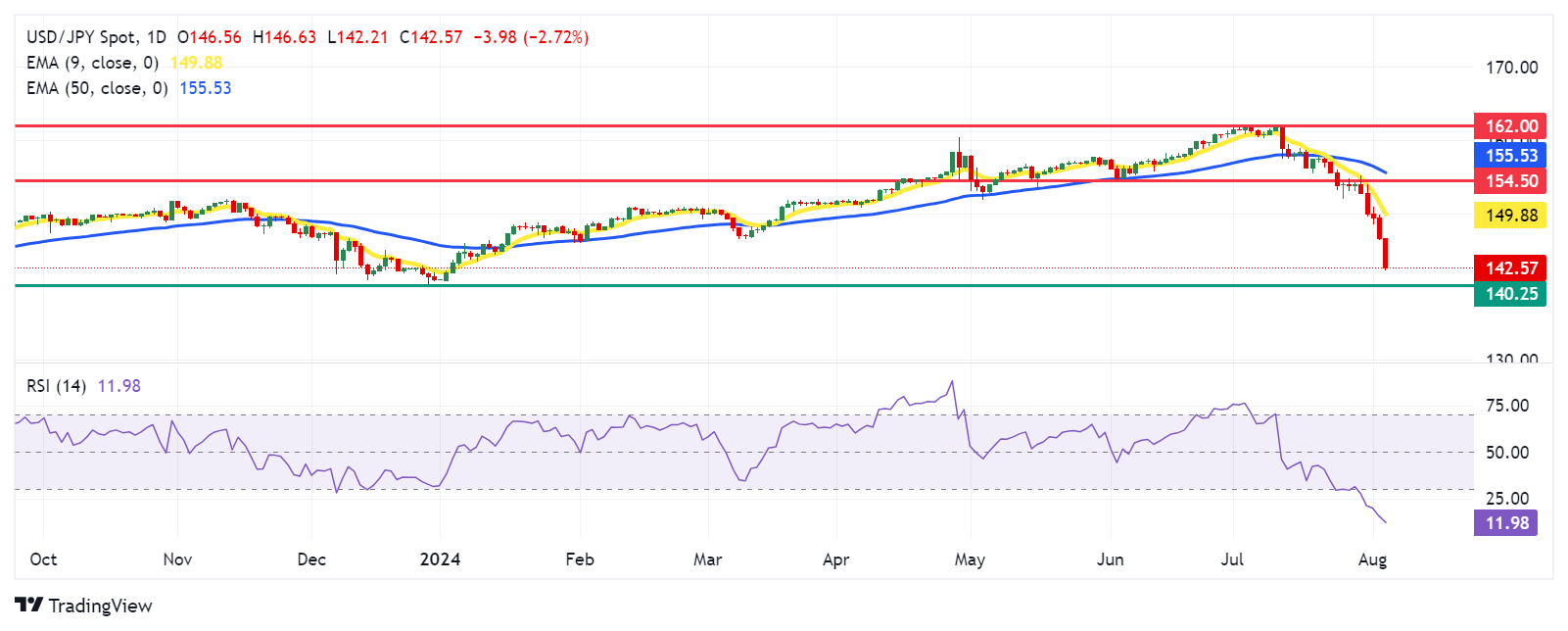The image size is (1568, 631).
Task: Click the RSI (14) indicator label
Action: (56, 386)
